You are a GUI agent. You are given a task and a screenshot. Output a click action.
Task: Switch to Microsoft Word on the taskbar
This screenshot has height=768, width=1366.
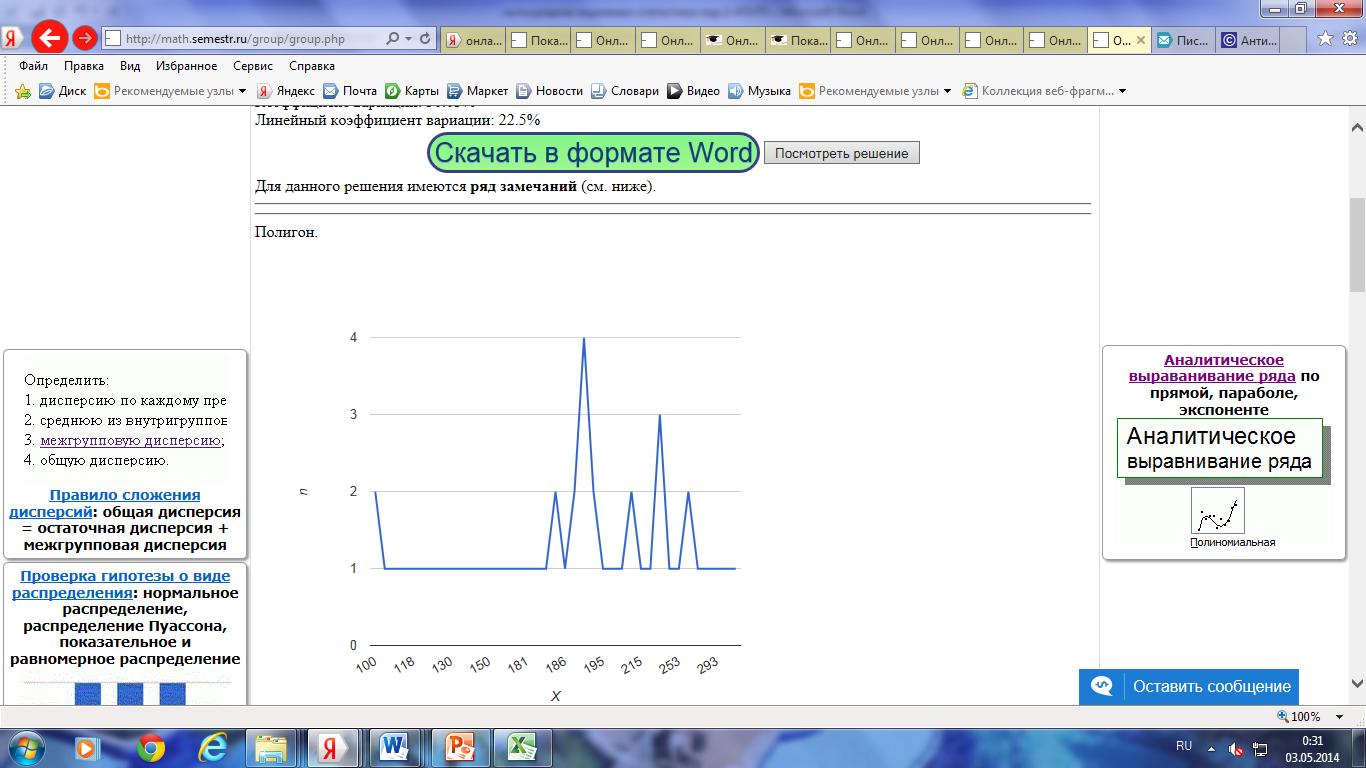pos(396,747)
